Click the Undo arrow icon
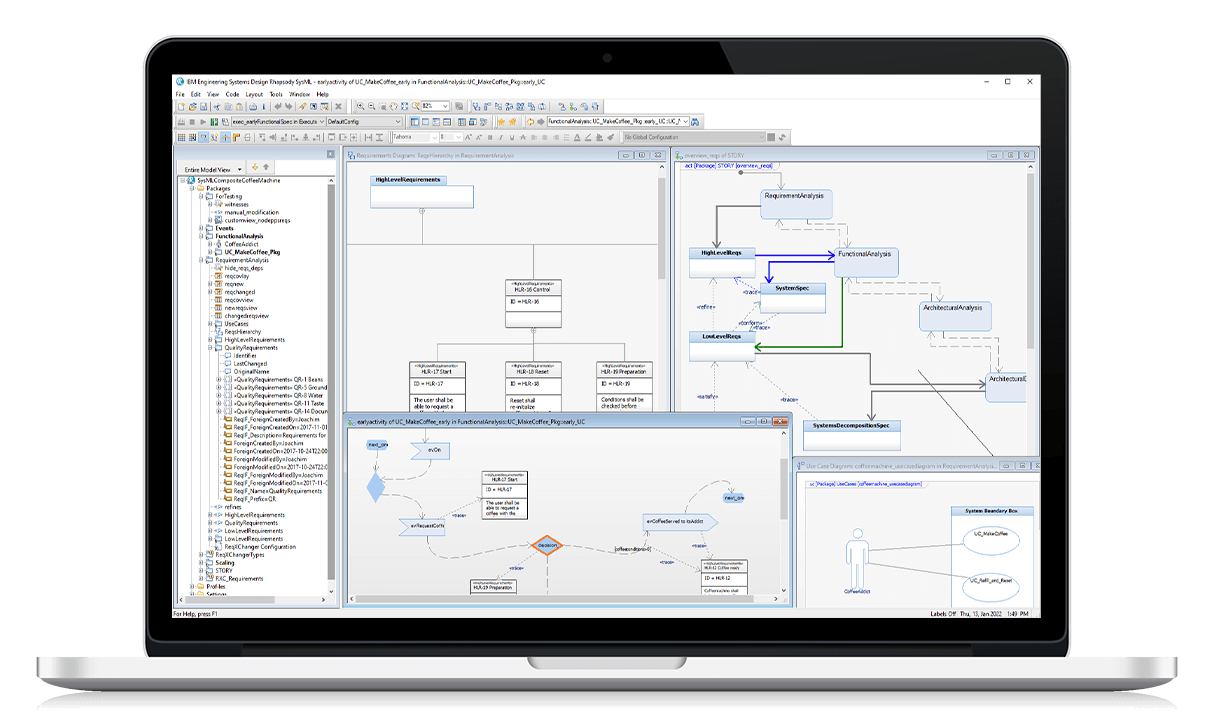This screenshot has width=1214, height=725. [x=277, y=105]
